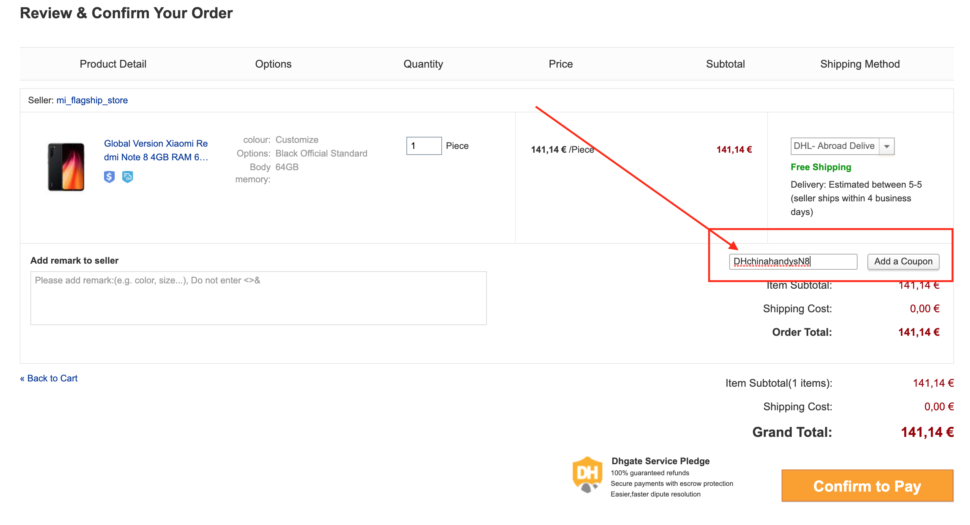Click the Add a Coupon button
This screenshot has height=525, width=970.
click(x=903, y=262)
